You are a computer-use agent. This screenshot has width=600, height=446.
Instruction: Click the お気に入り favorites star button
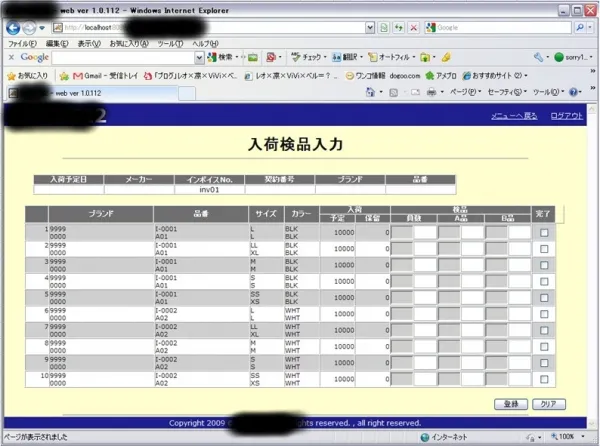[x=28, y=76]
